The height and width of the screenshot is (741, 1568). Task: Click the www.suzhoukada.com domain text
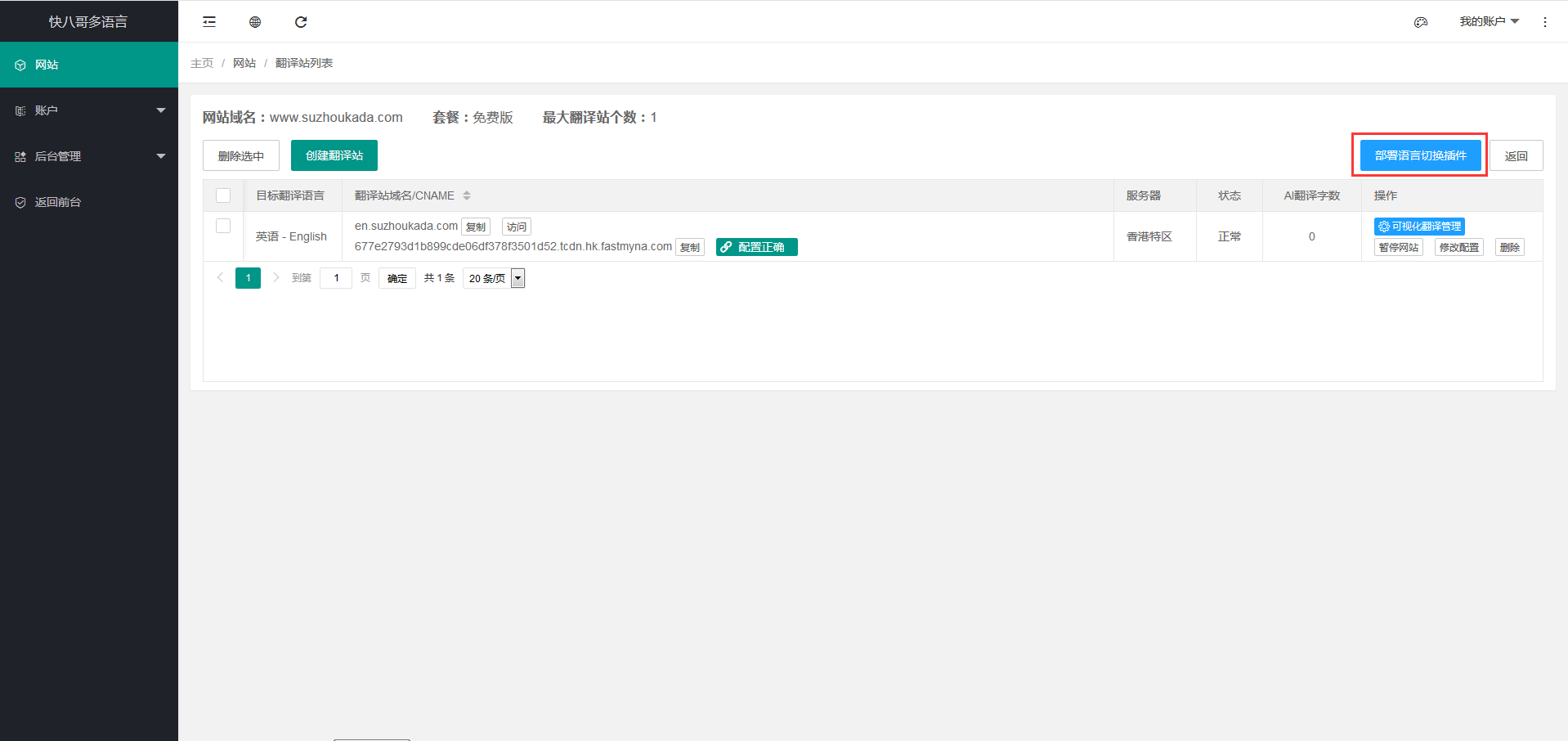pyautogui.click(x=336, y=117)
